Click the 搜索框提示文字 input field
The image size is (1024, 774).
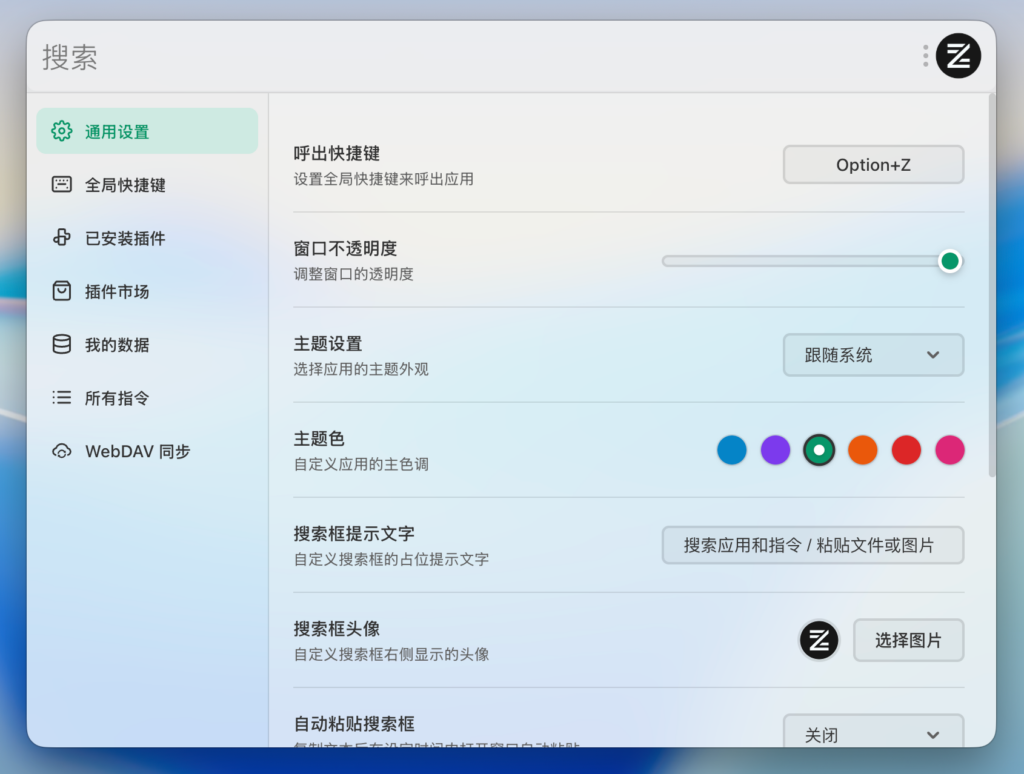click(x=812, y=545)
